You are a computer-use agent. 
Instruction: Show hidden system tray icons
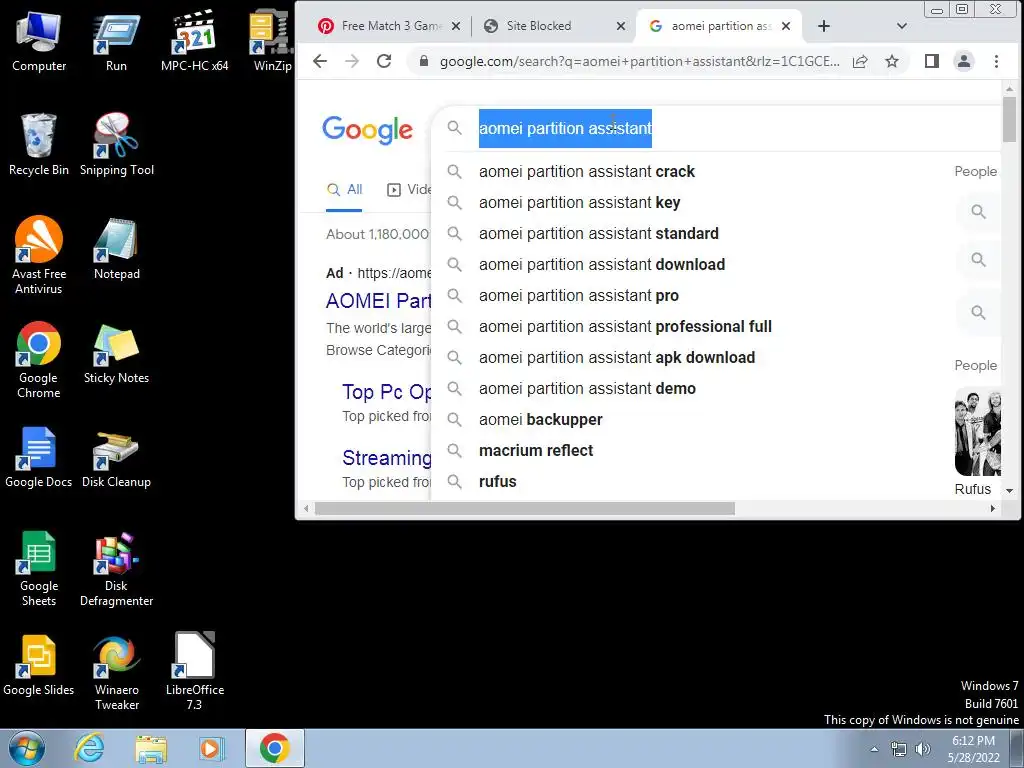pyautogui.click(x=874, y=749)
